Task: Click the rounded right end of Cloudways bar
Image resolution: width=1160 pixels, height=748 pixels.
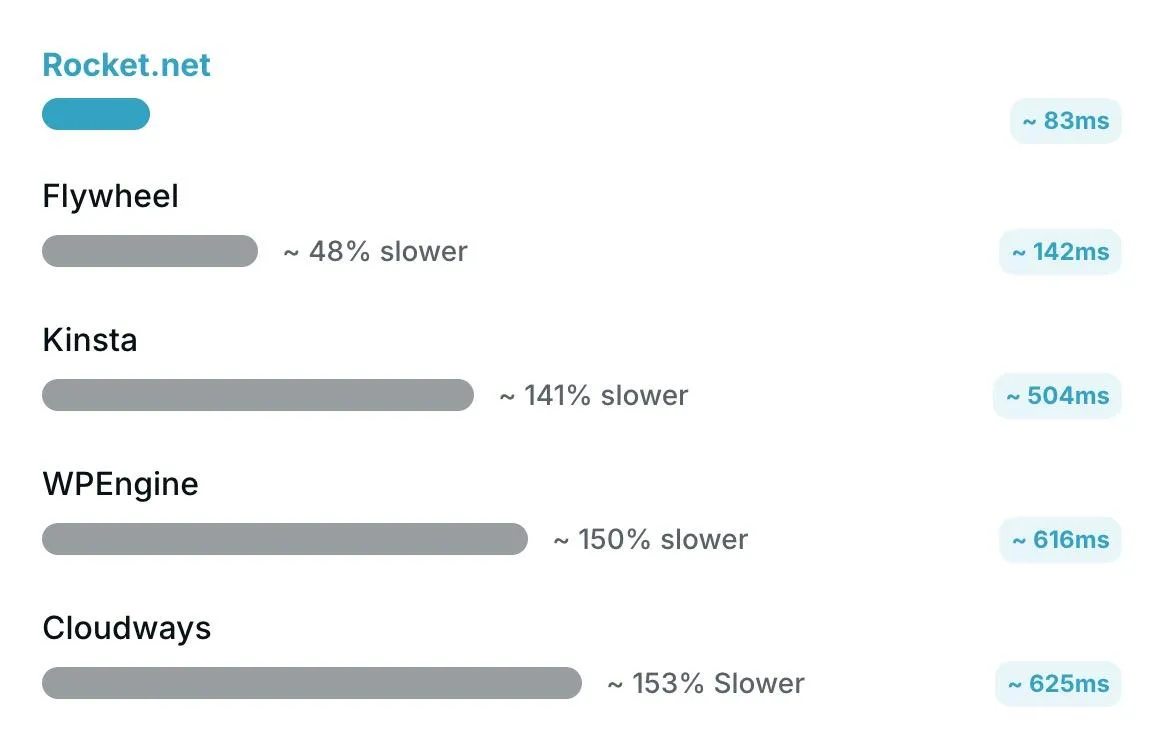Action: (x=568, y=683)
